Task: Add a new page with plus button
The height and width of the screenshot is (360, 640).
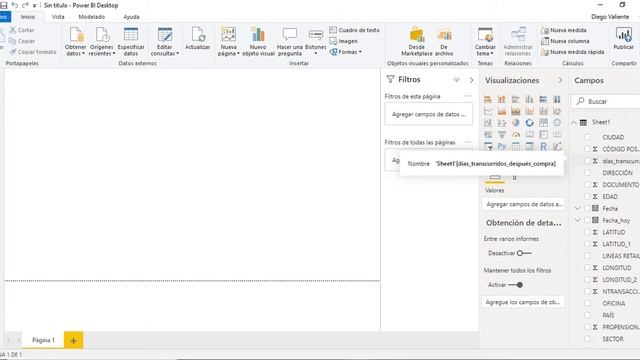Action: point(73,340)
